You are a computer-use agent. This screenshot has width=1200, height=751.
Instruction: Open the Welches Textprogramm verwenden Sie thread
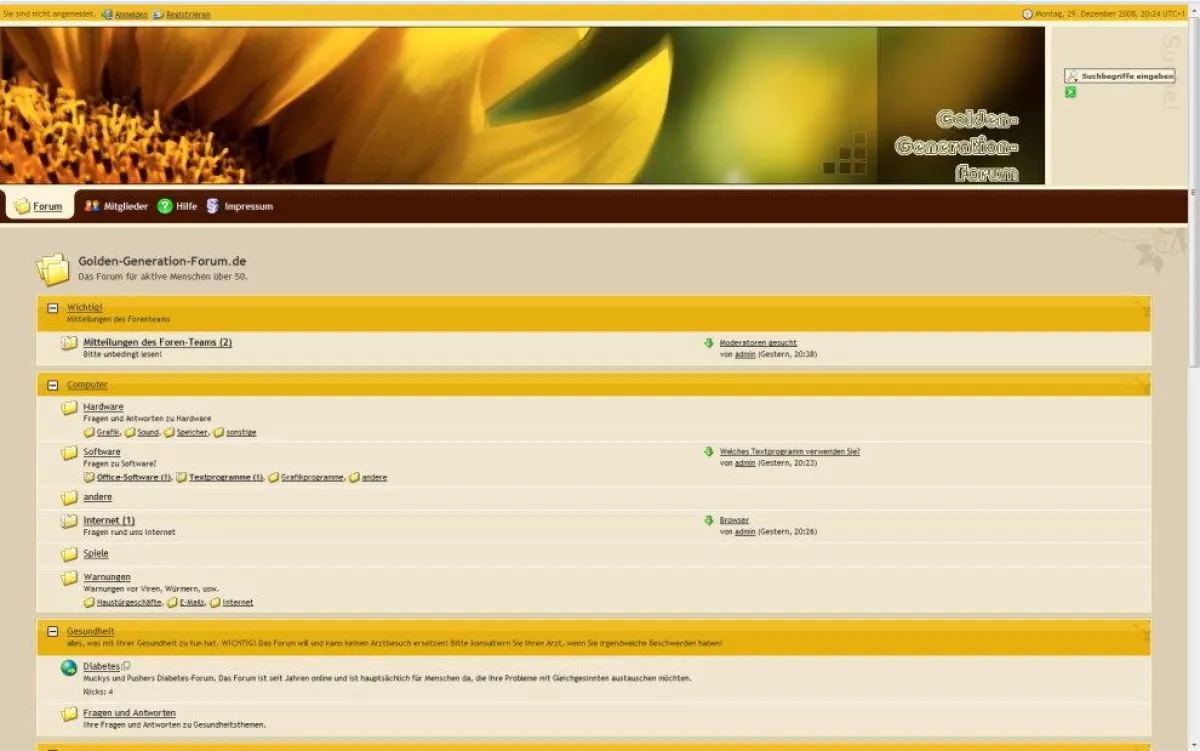pyautogui.click(x=789, y=451)
